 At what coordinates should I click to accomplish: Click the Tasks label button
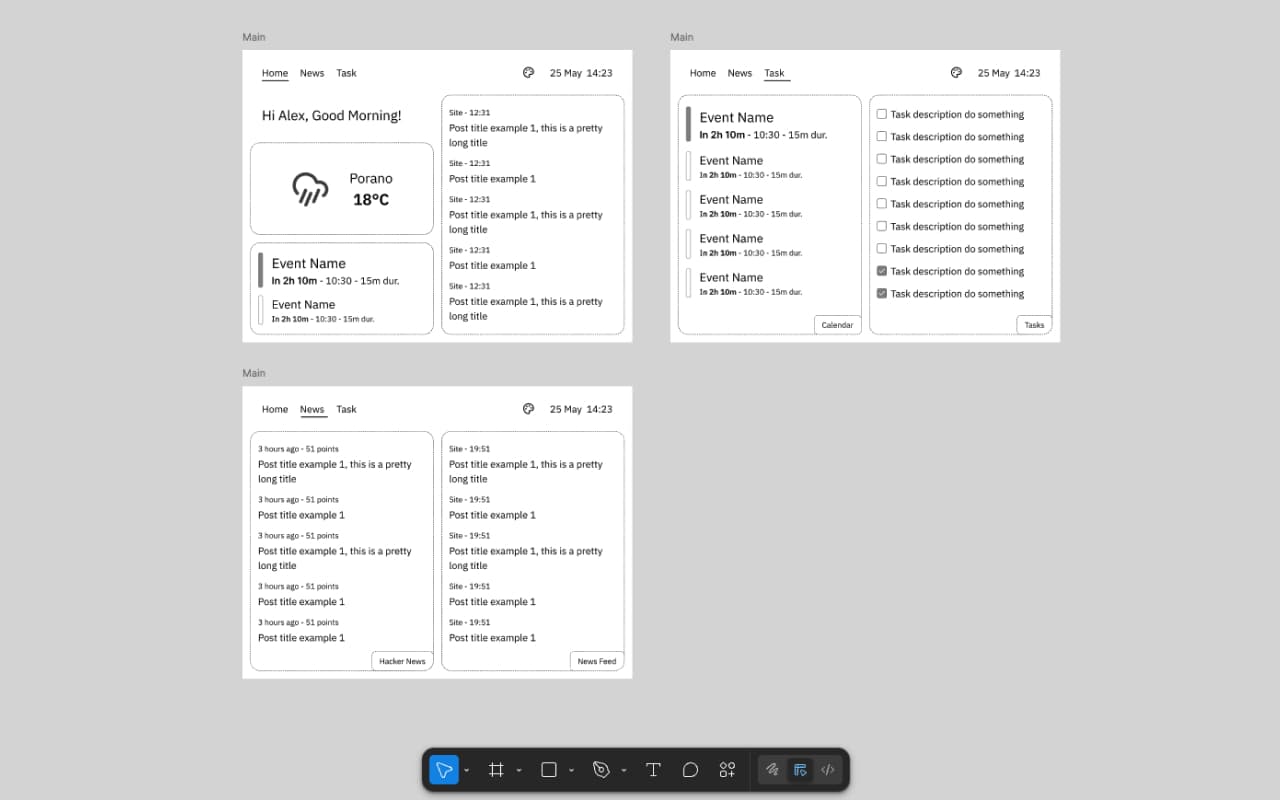click(x=1034, y=325)
